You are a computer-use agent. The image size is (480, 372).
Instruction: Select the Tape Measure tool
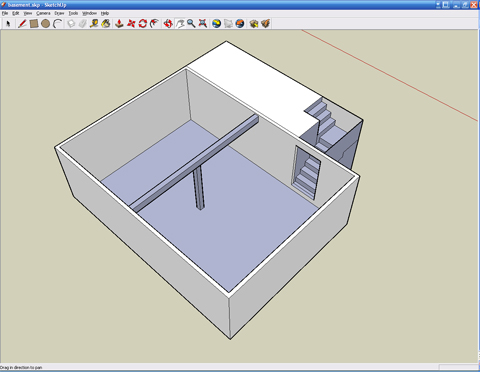(x=94, y=24)
